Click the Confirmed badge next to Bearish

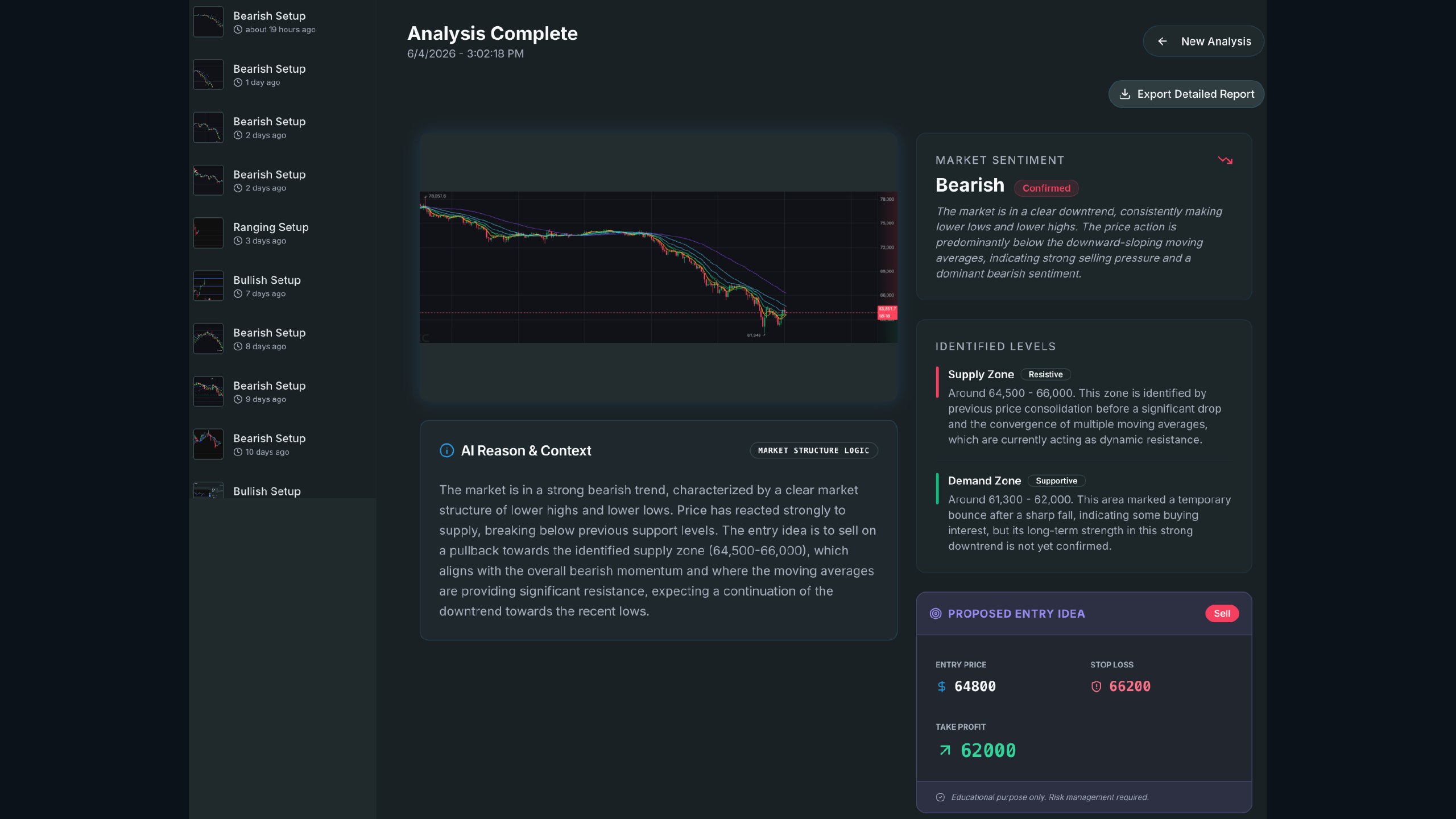pyautogui.click(x=1046, y=188)
